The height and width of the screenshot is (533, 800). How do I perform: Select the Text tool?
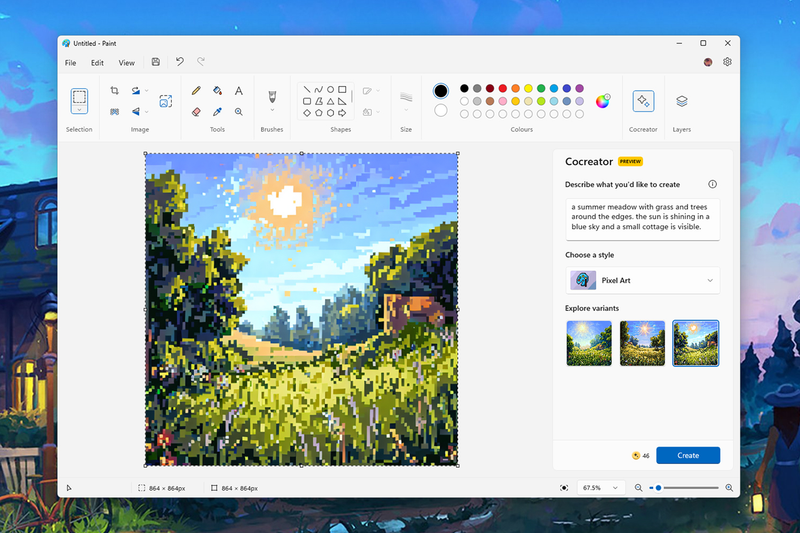click(238, 91)
